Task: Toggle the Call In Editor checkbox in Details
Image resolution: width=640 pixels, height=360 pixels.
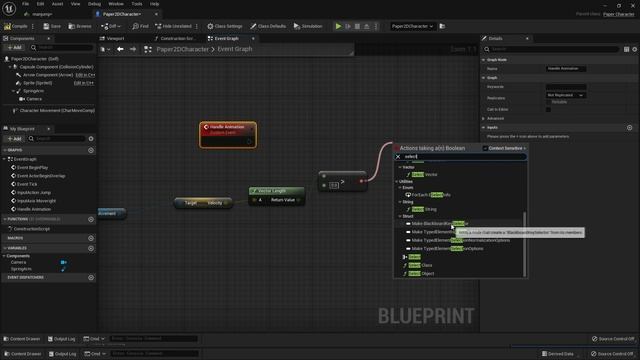Action: 548,109
